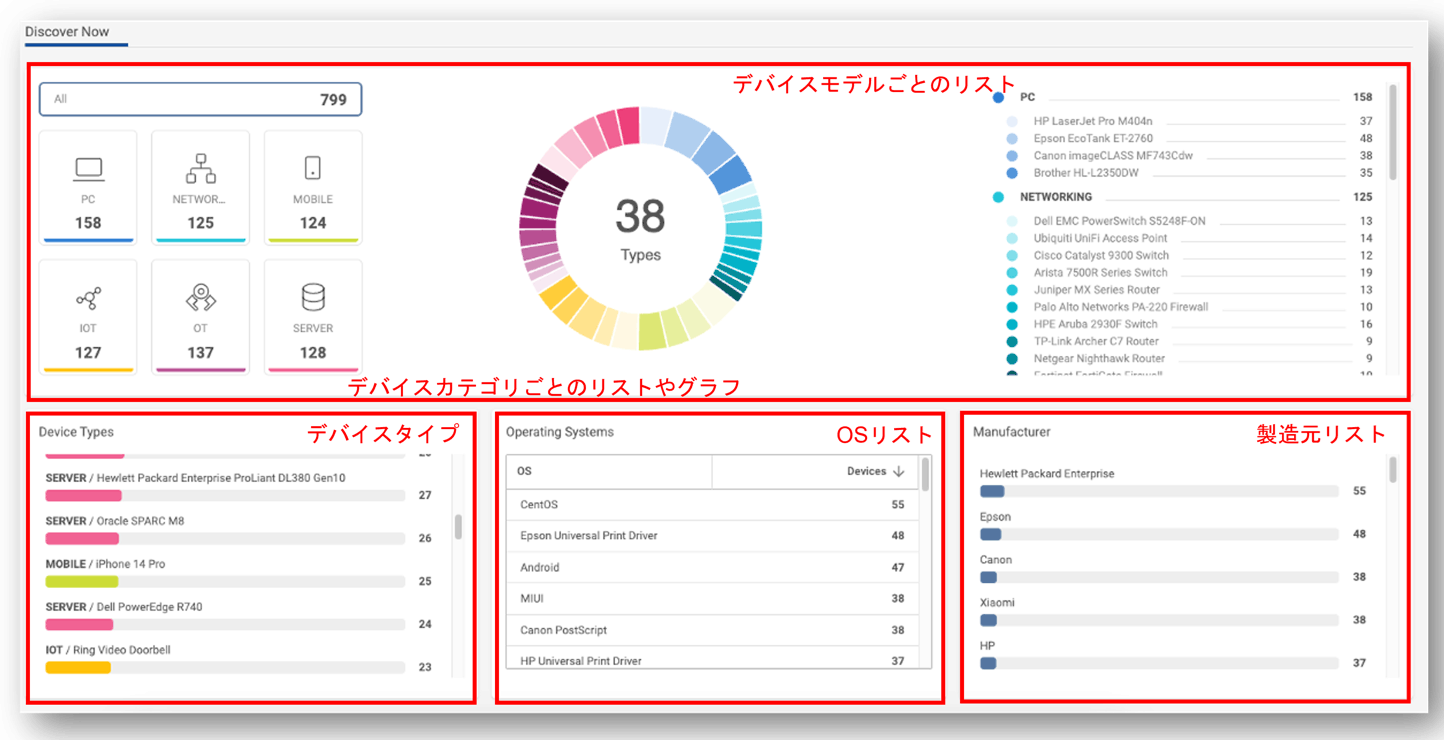Click the device model list scrollbar

(x=1393, y=132)
